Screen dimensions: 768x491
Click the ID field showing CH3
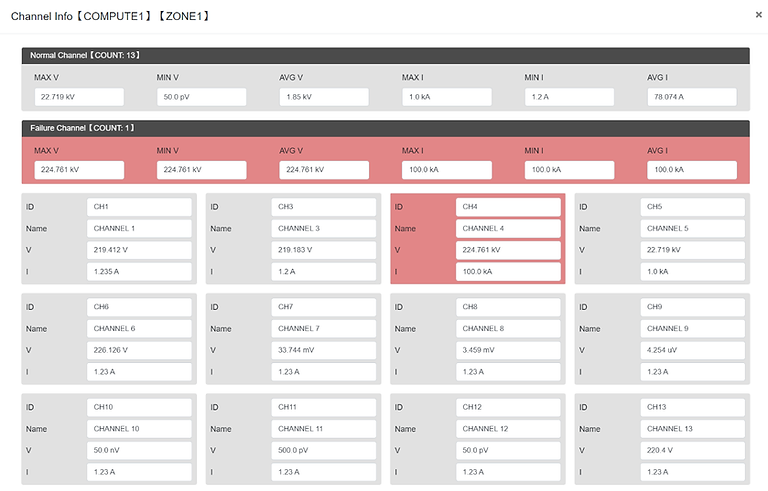tap(324, 207)
